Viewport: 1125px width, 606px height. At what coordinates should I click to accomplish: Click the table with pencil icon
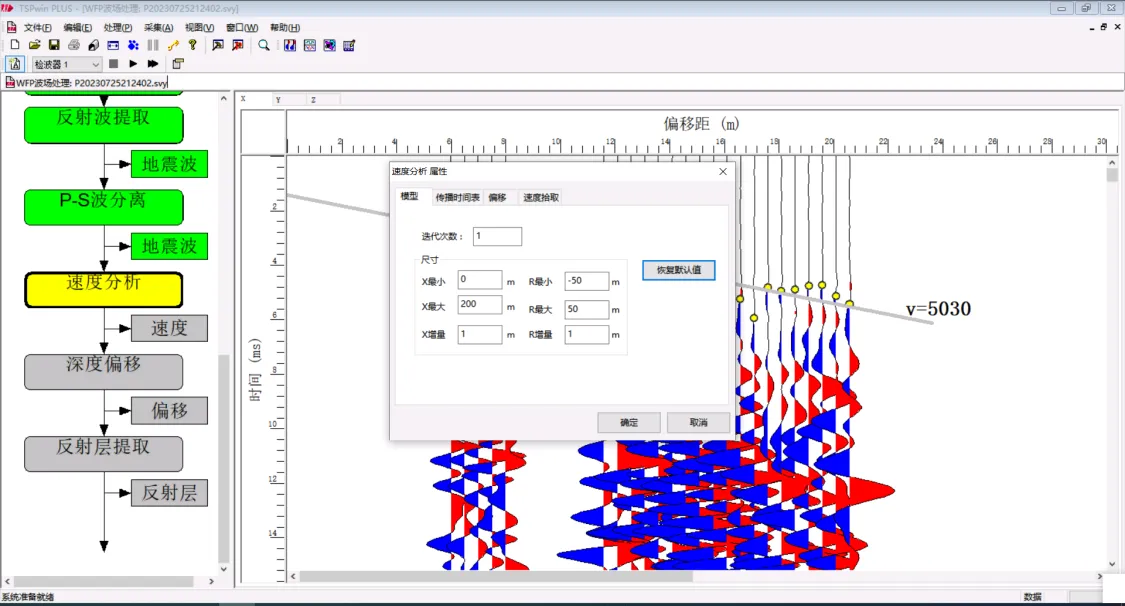[x=349, y=45]
